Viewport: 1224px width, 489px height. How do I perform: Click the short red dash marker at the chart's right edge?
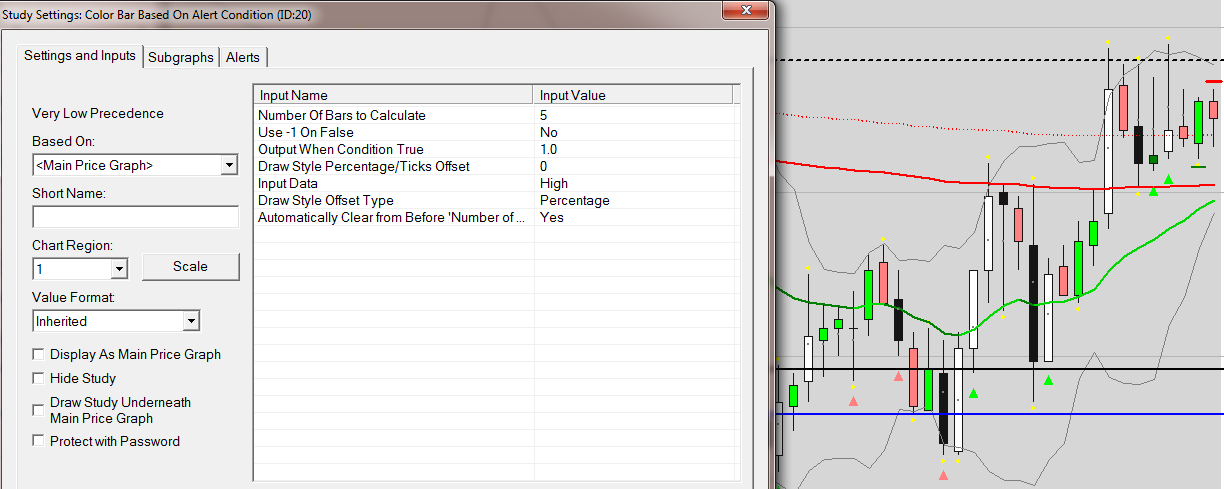[x=1214, y=81]
